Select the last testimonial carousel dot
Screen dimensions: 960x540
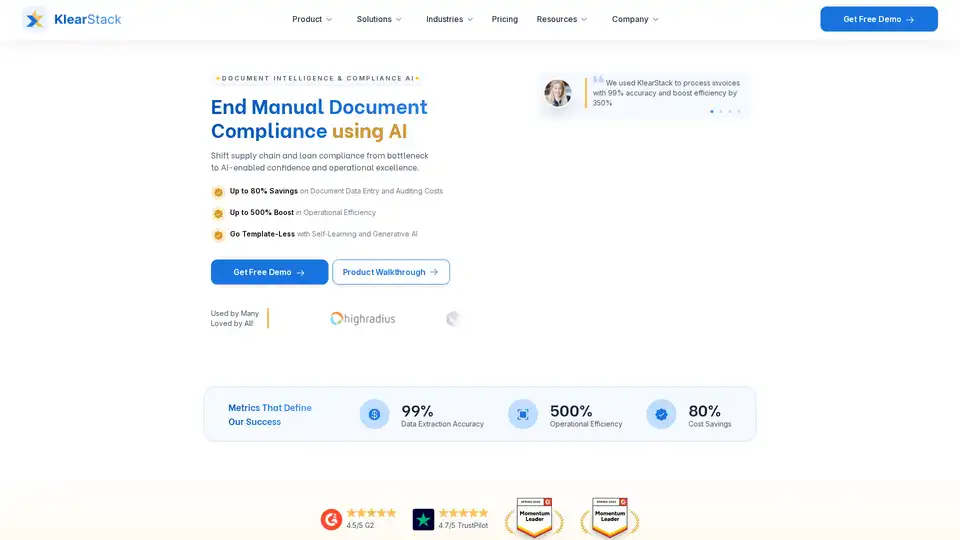739,111
